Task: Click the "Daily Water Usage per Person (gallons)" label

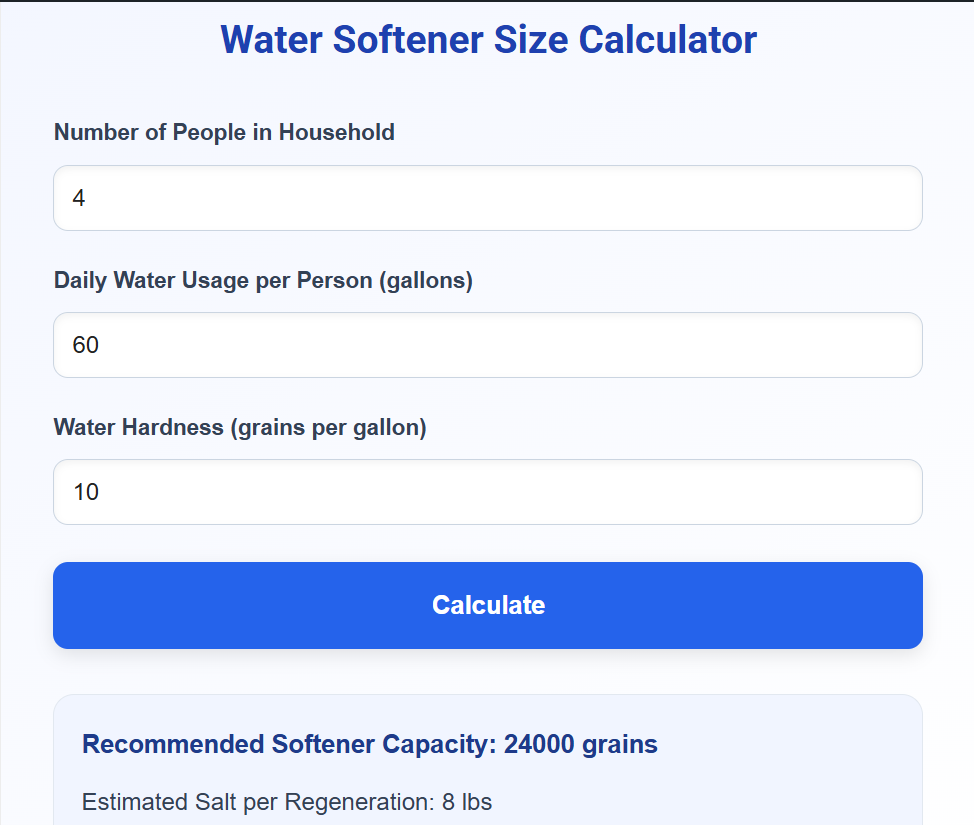Action: tap(263, 280)
